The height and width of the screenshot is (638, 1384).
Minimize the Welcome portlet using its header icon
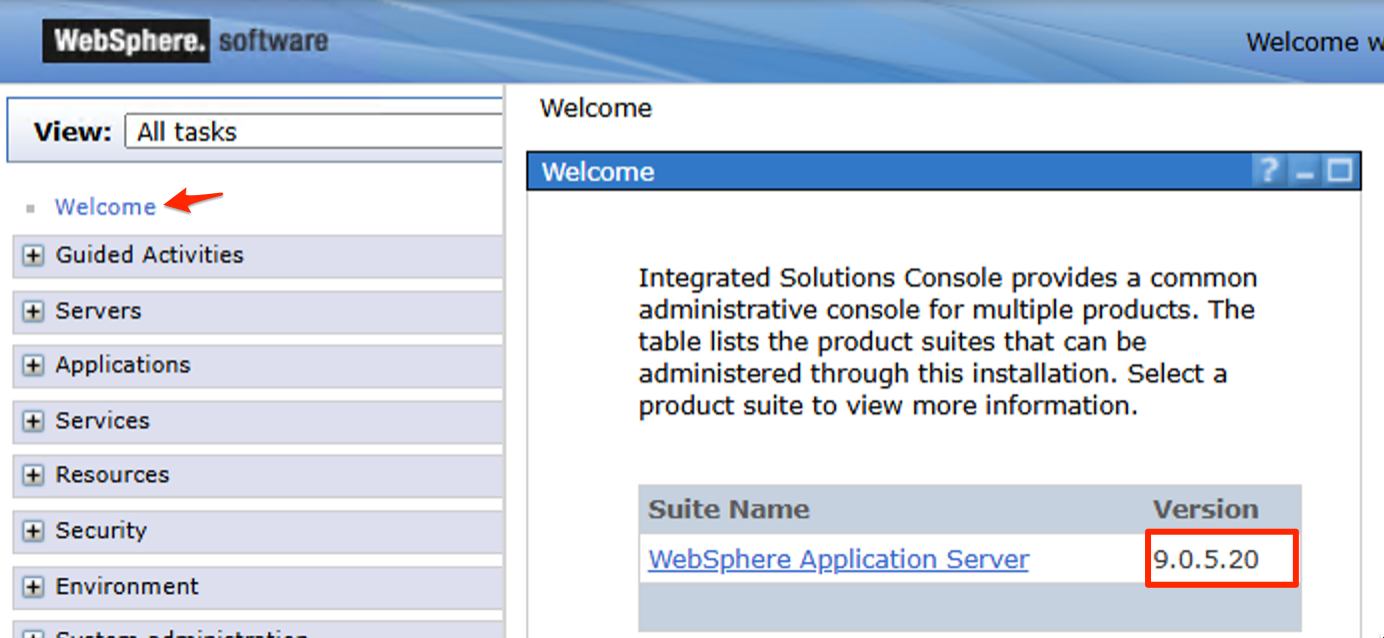[1304, 172]
